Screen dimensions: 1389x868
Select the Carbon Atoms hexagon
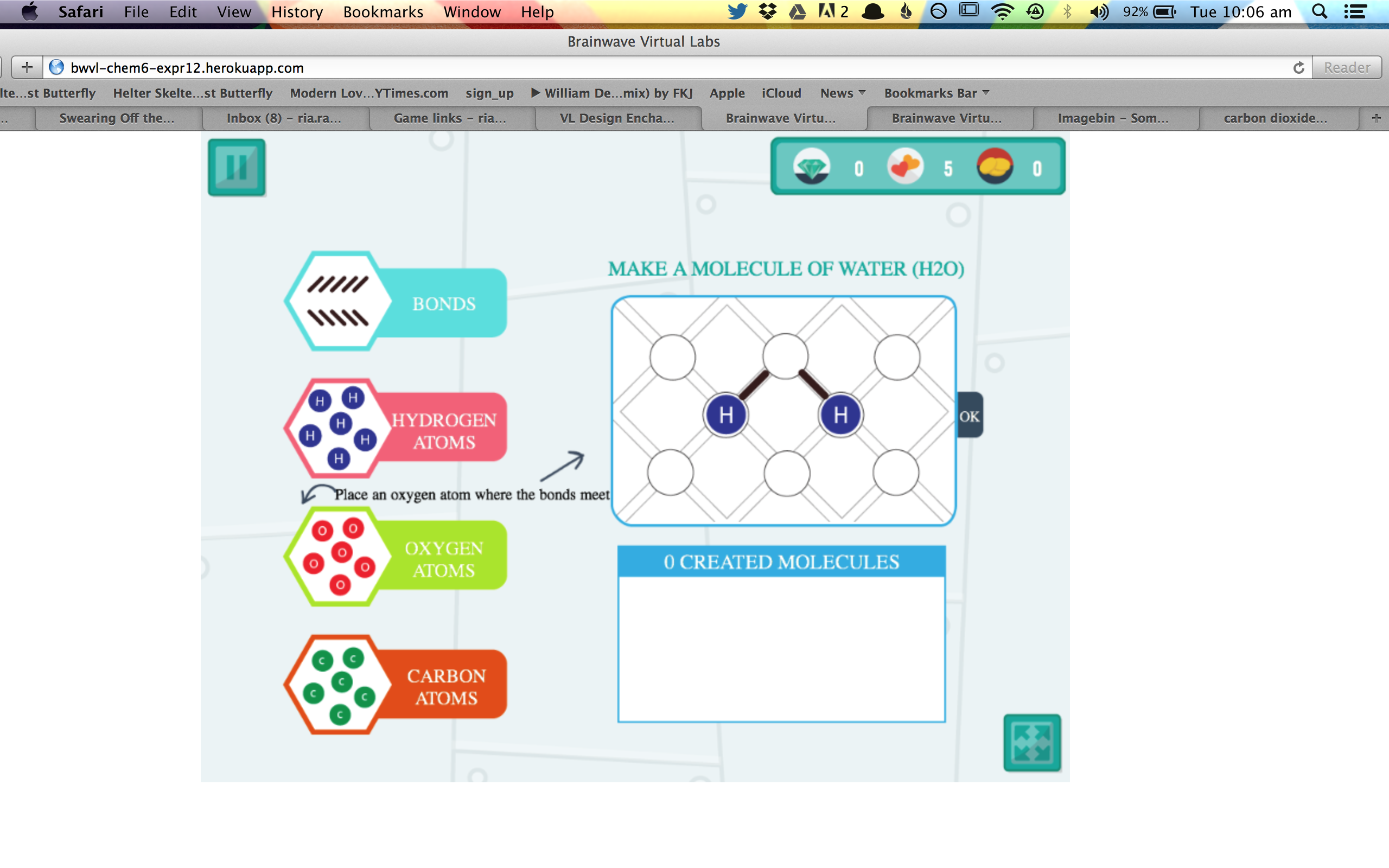tap(338, 684)
